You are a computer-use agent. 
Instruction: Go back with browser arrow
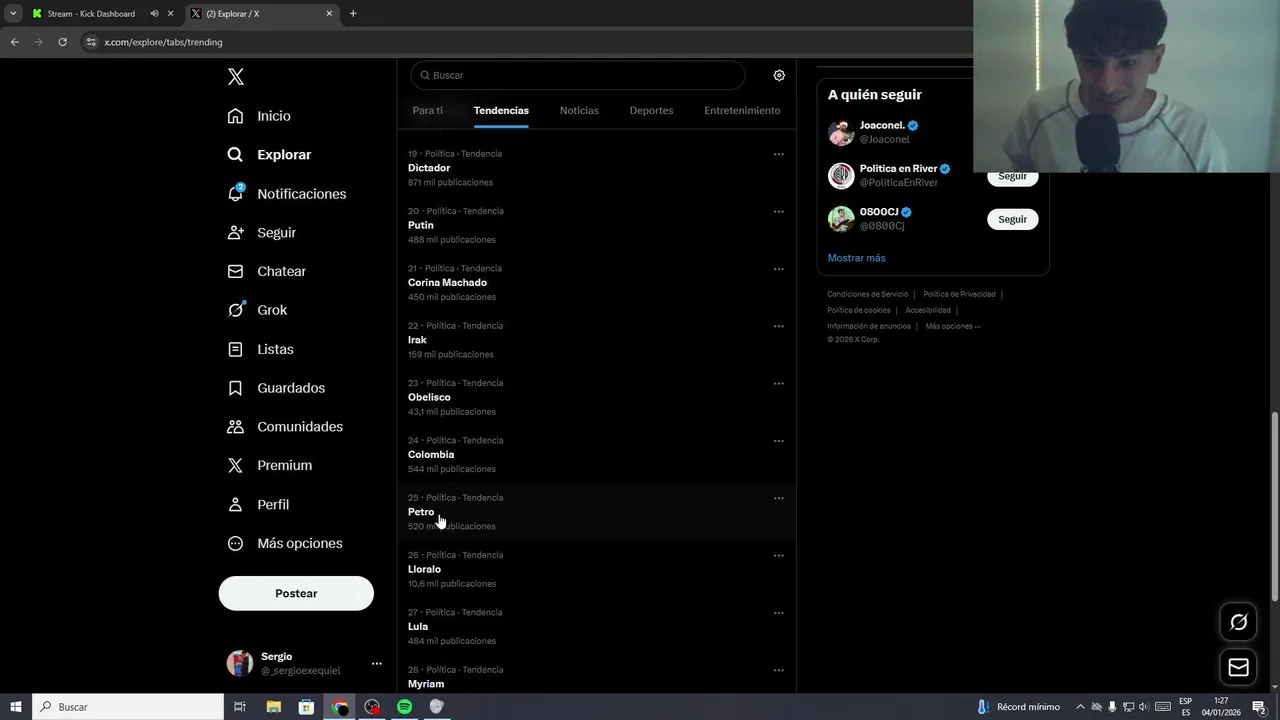(14, 42)
